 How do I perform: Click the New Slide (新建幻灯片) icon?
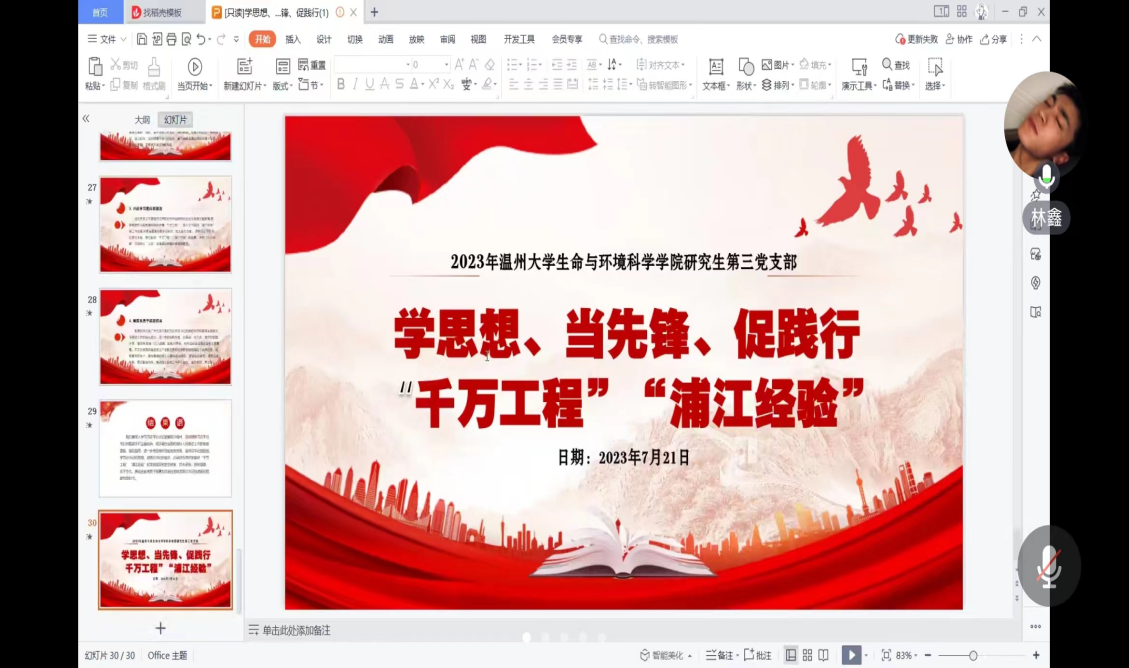point(245,66)
